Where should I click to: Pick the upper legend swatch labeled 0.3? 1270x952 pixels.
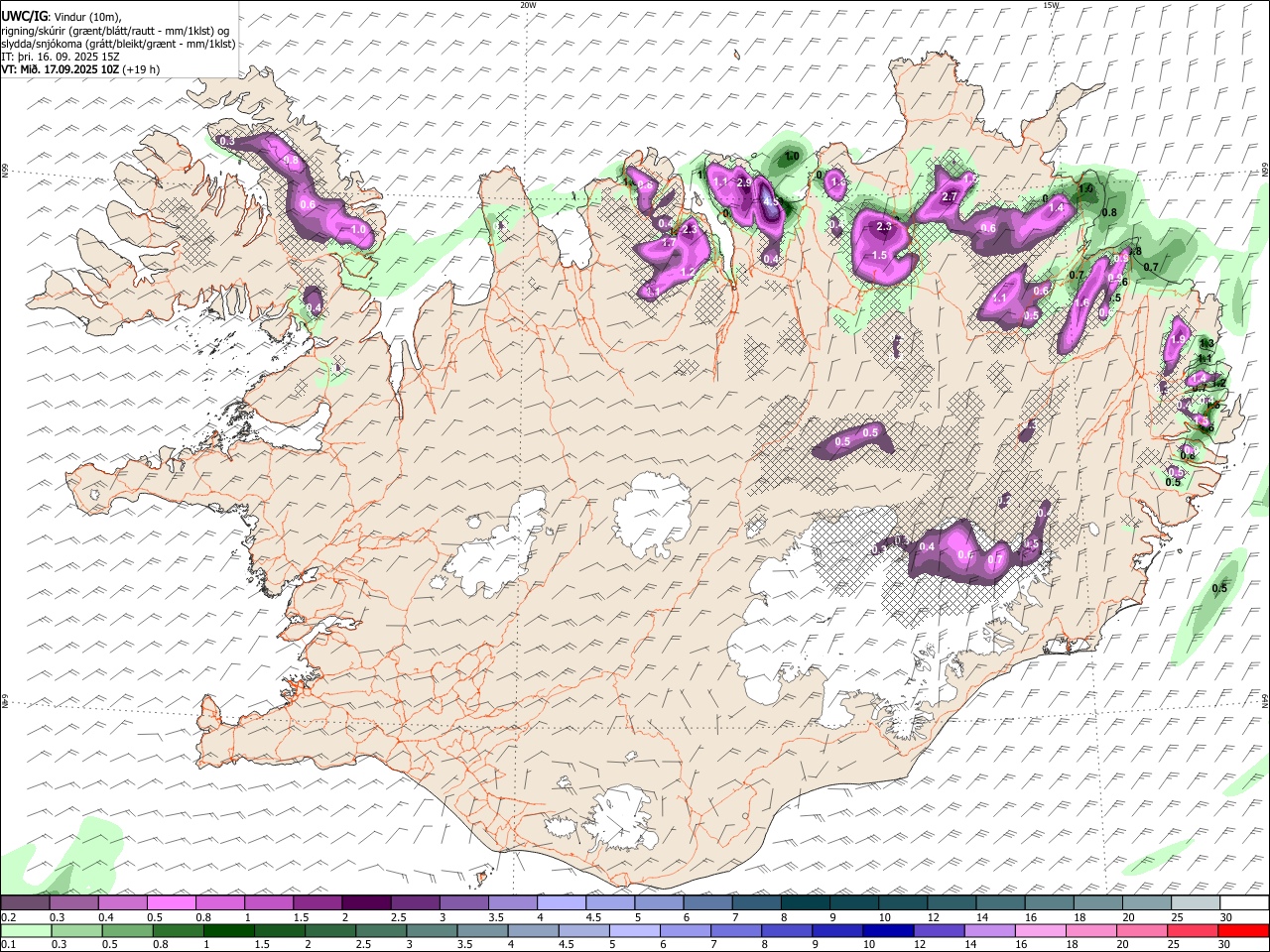(x=74, y=902)
